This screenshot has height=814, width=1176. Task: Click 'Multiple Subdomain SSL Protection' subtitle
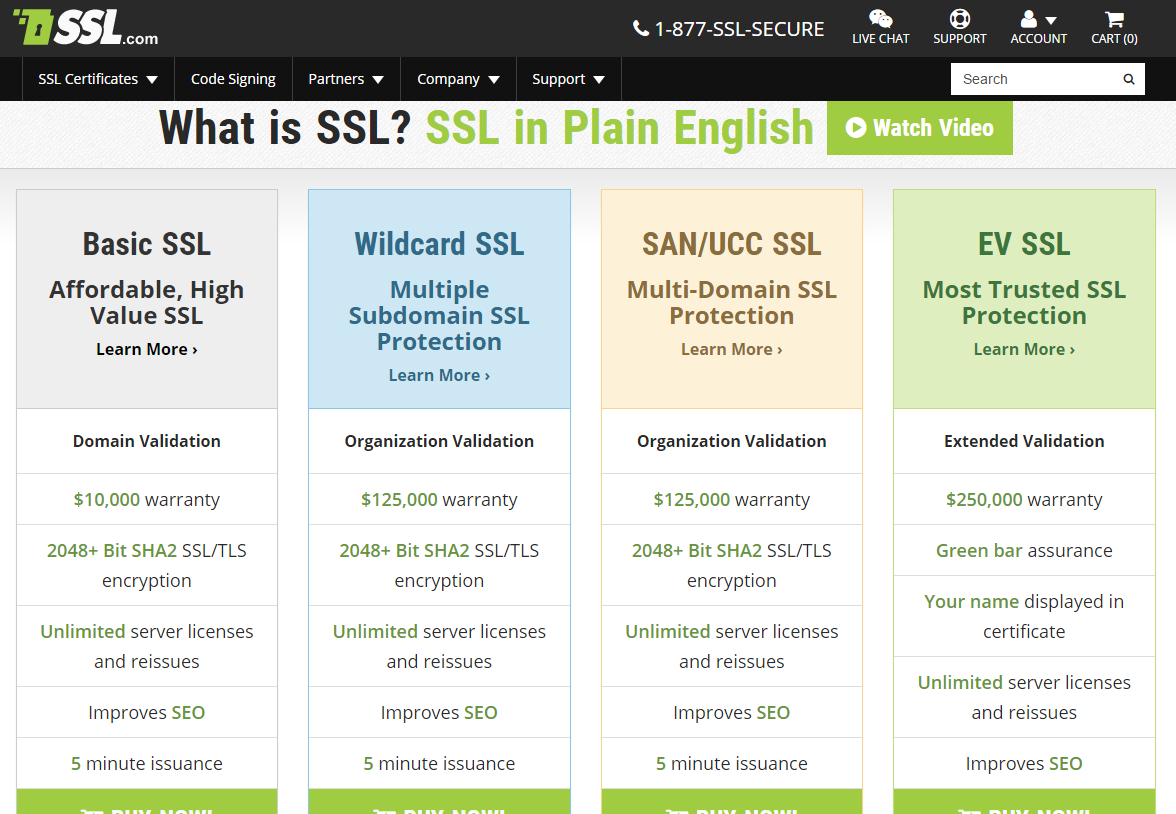[x=440, y=315]
